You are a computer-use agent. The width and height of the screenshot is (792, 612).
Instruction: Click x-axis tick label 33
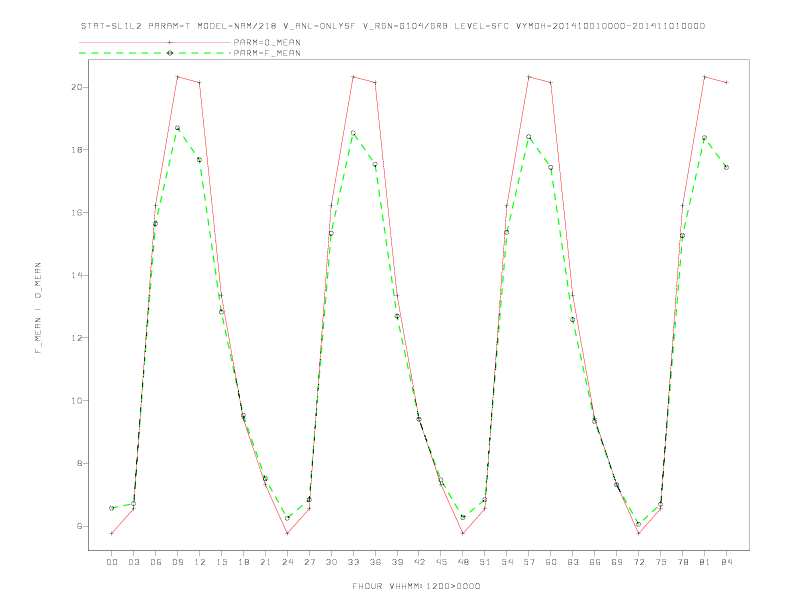point(353,562)
